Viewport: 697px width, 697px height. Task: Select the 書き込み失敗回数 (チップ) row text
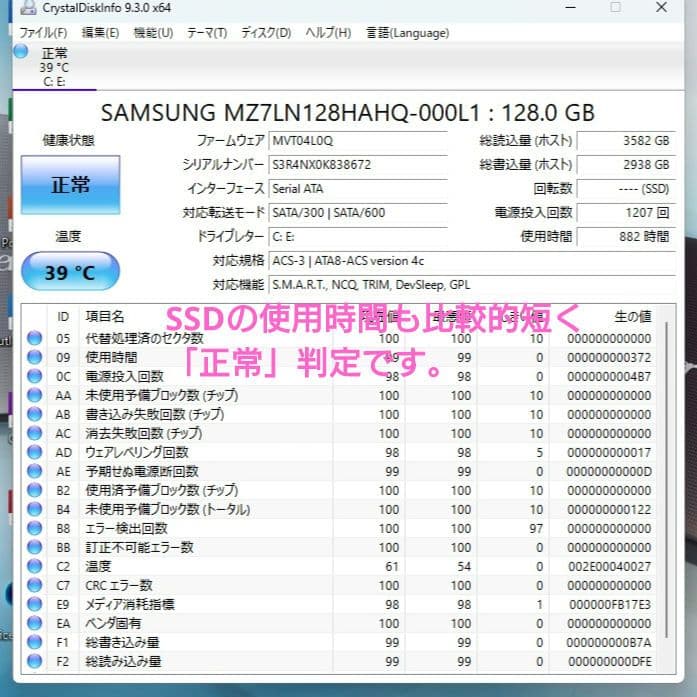pyautogui.click(x=155, y=414)
